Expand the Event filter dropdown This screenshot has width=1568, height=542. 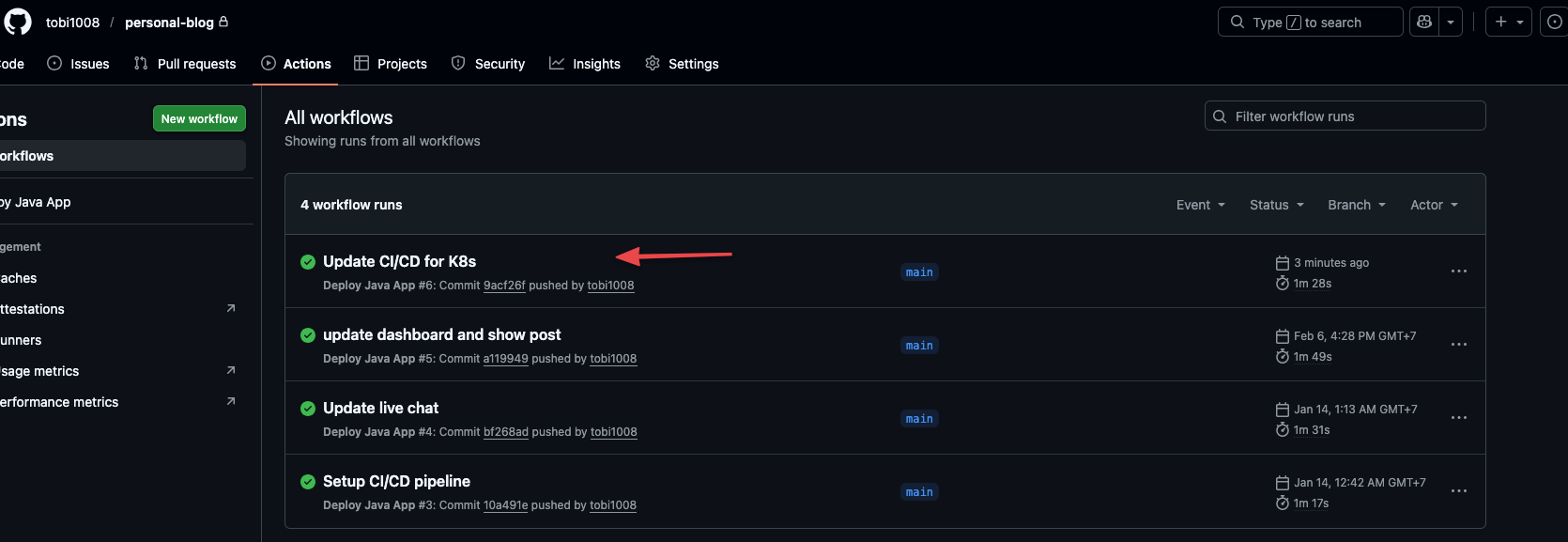1200,205
